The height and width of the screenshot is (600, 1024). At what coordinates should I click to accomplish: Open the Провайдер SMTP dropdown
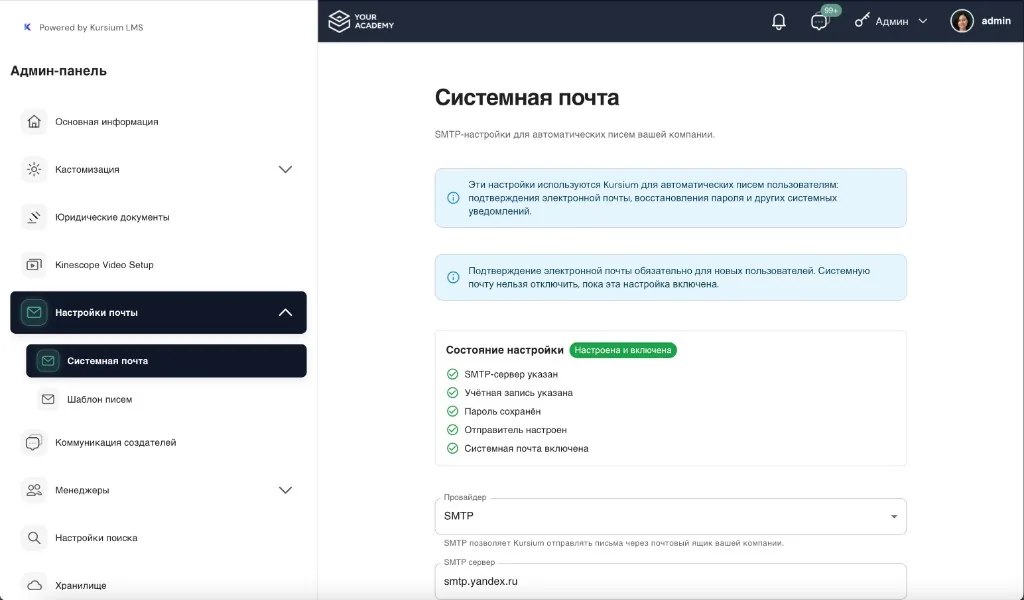point(671,516)
